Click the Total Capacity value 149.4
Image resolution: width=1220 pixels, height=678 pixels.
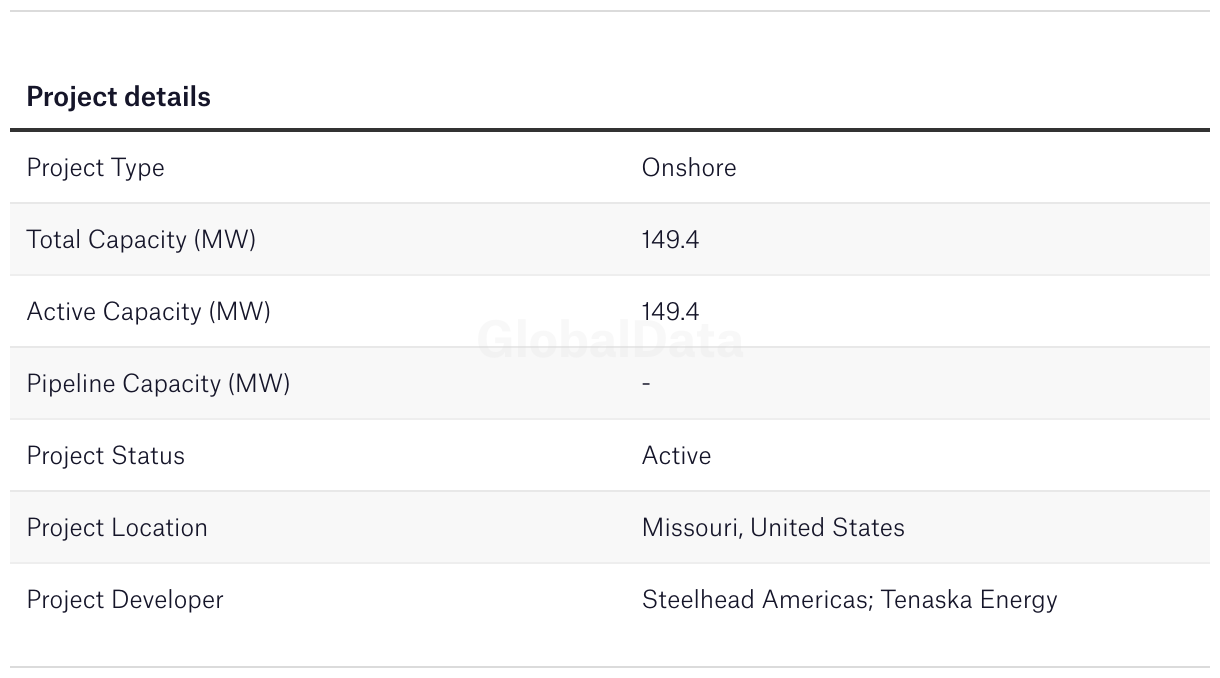point(670,239)
